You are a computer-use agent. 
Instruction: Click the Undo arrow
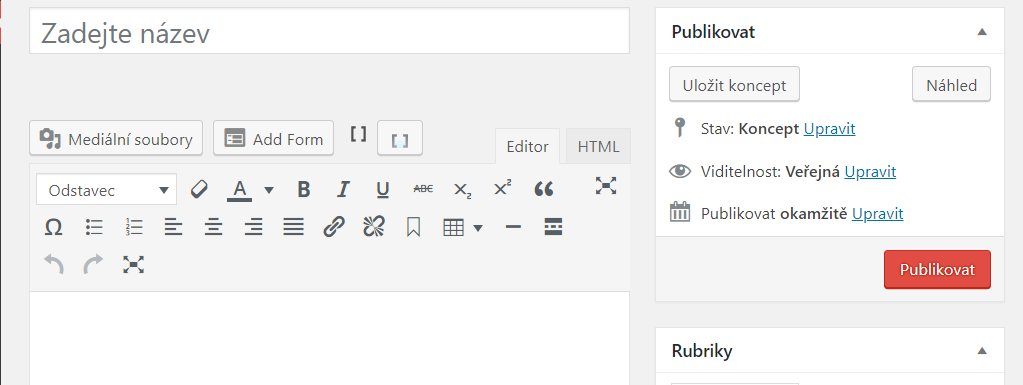click(54, 264)
